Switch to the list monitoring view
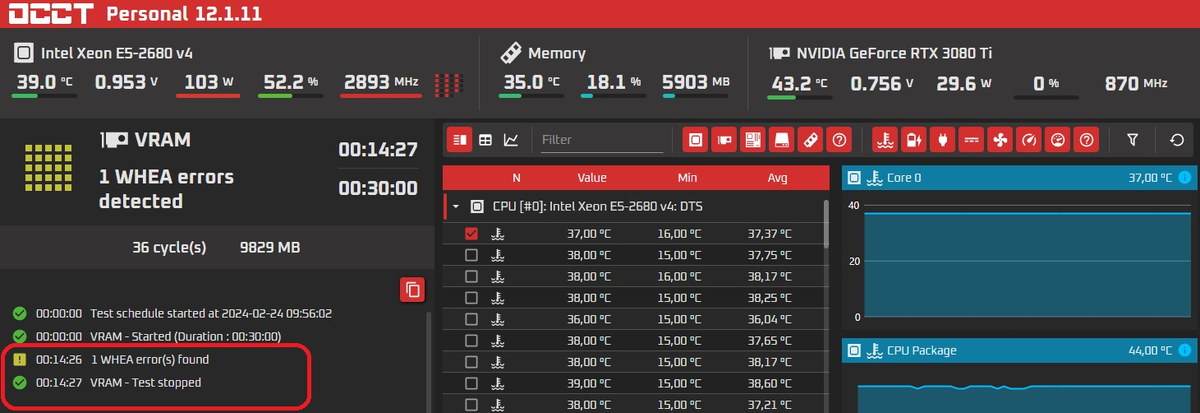Image resolution: width=1200 pixels, height=413 pixels. (460, 140)
